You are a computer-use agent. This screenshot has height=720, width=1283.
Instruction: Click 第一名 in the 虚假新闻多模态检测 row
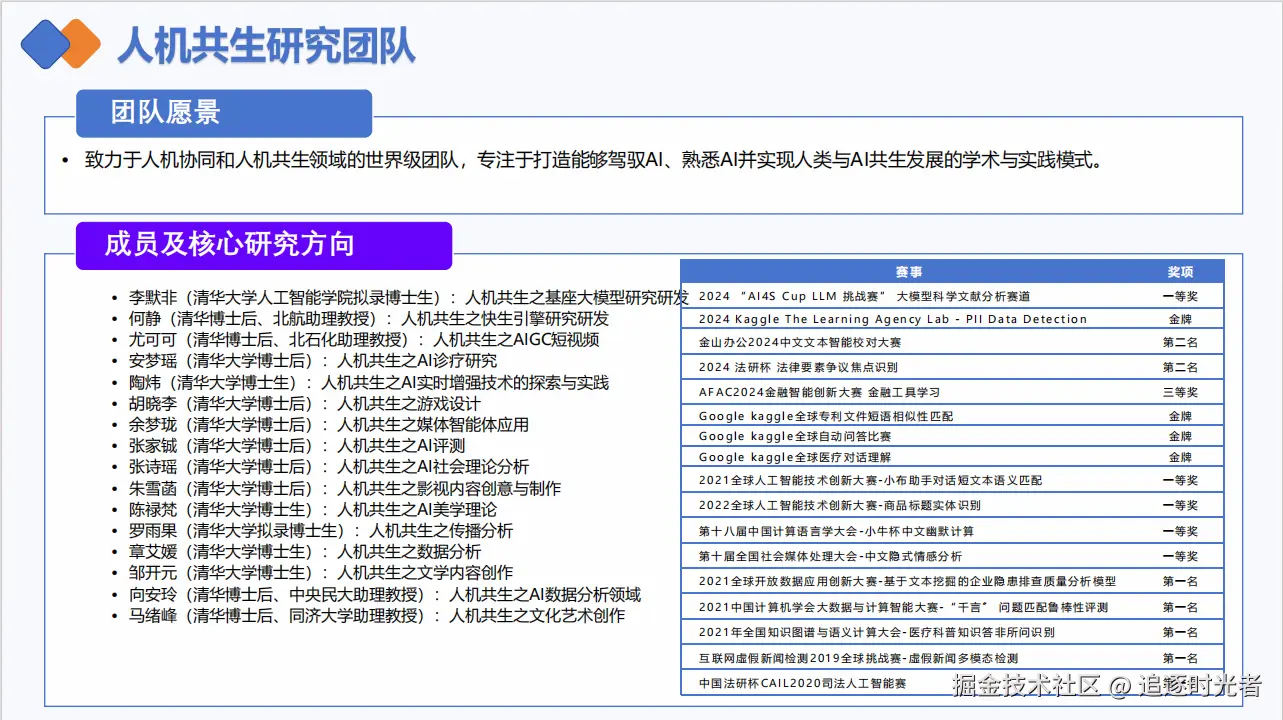pyautogui.click(x=1180, y=658)
